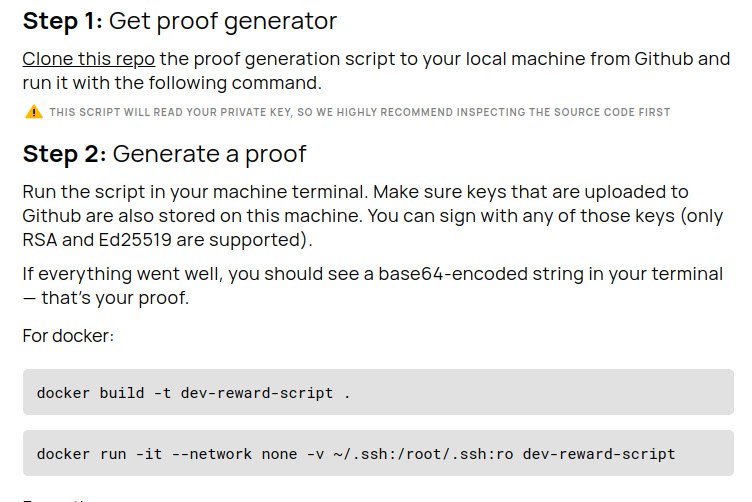Viewport: 752px width, 502px height.
Task: Click 'dev-reward-script' in the docker build command
Action: point(257,393)
